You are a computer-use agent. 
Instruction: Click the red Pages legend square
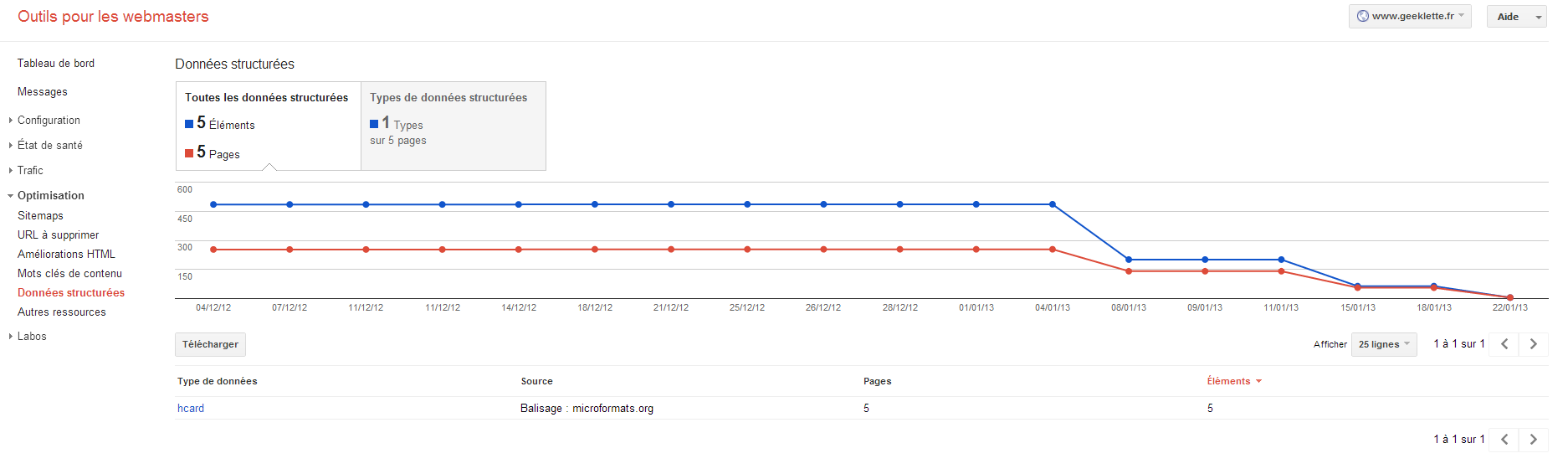189,153
